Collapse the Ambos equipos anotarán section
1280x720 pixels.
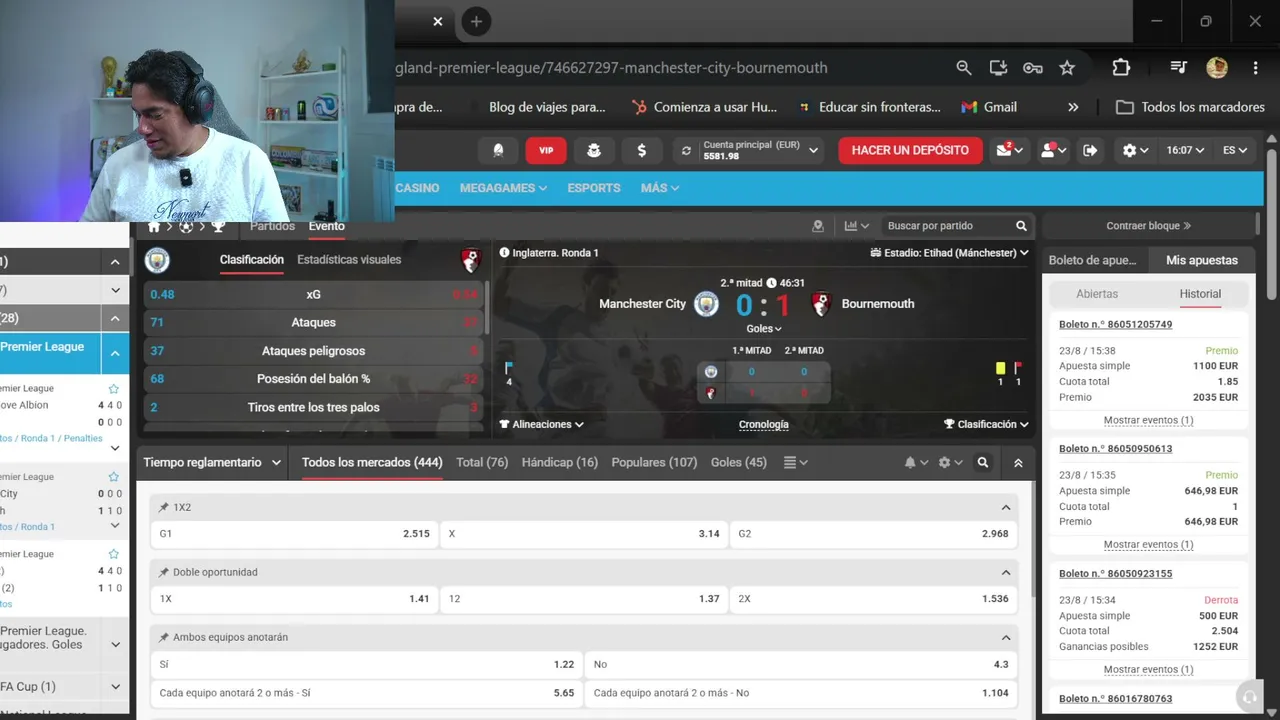click(1006, 638)
